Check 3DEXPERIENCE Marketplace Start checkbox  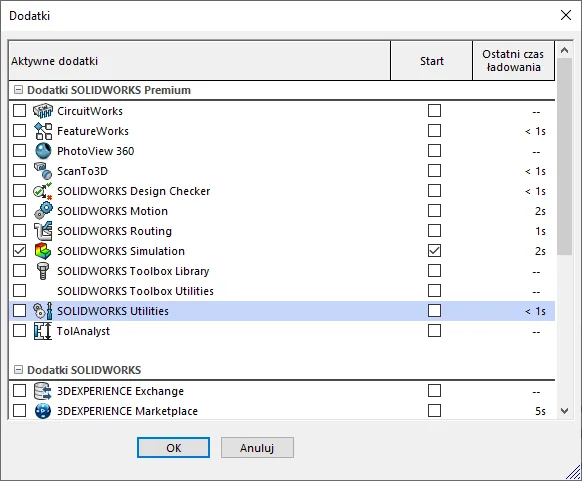[434, 411]
